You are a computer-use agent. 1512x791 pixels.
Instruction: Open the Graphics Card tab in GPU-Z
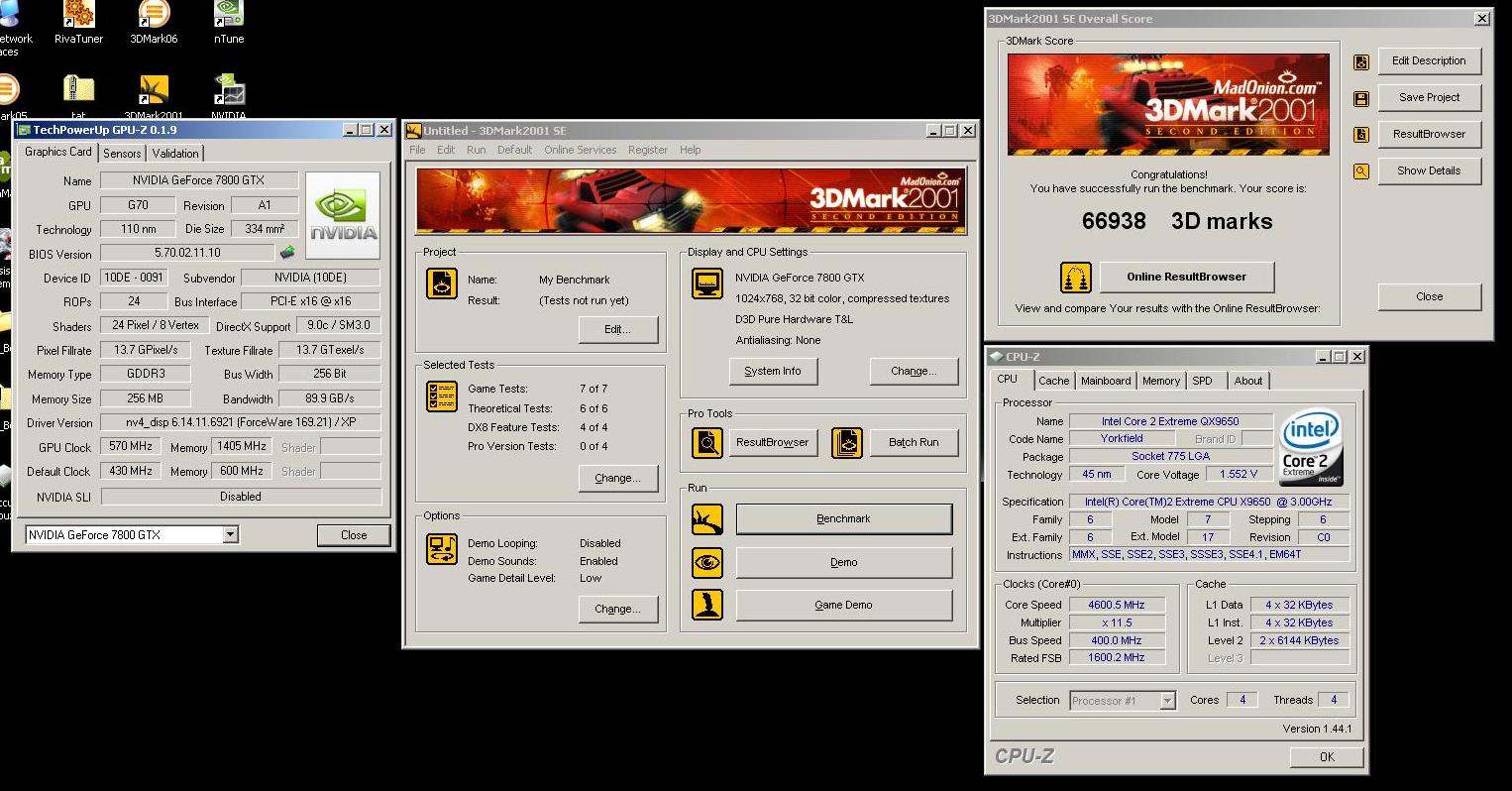(58, 152)
